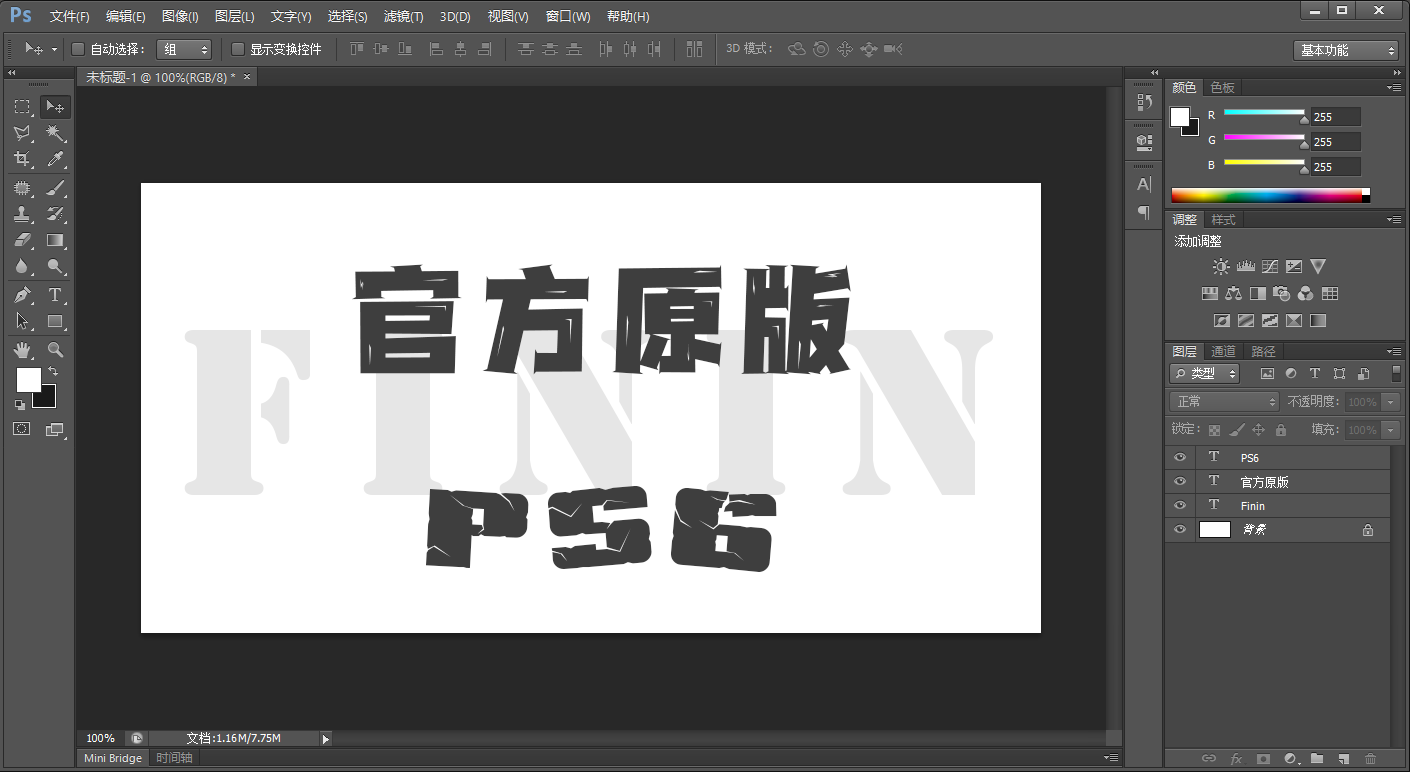The width and height of the screenshot is (1410, 772).
Task: Expand the 不透明度 slider arrow
Action: 1391,402
